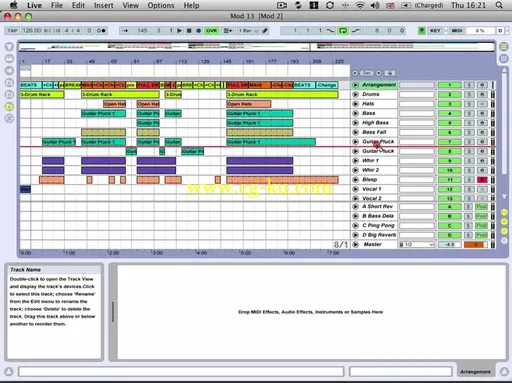This screenshot has height=383, width=512.
Task: Arm the Guitar Pluck track 7
Action: (482, 142)
